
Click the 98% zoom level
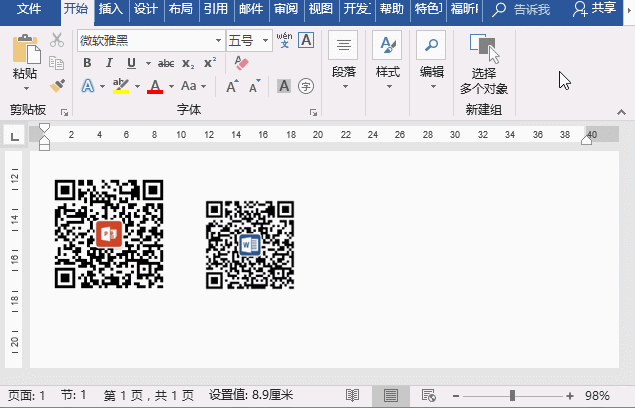(597, 395)
